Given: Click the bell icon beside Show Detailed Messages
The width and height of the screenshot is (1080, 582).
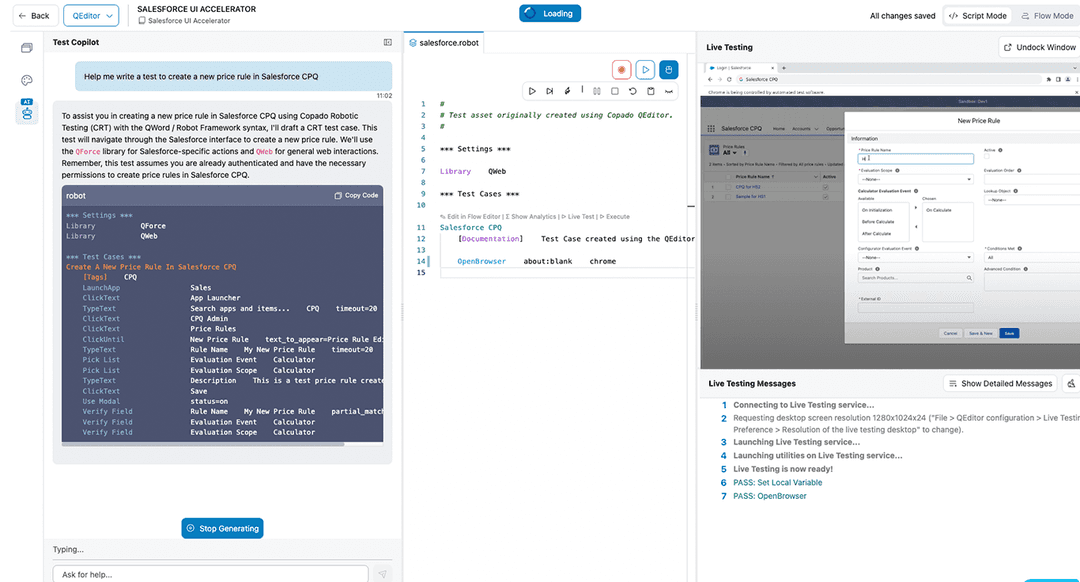Looking at the screenshot, I should [1071, 383].
